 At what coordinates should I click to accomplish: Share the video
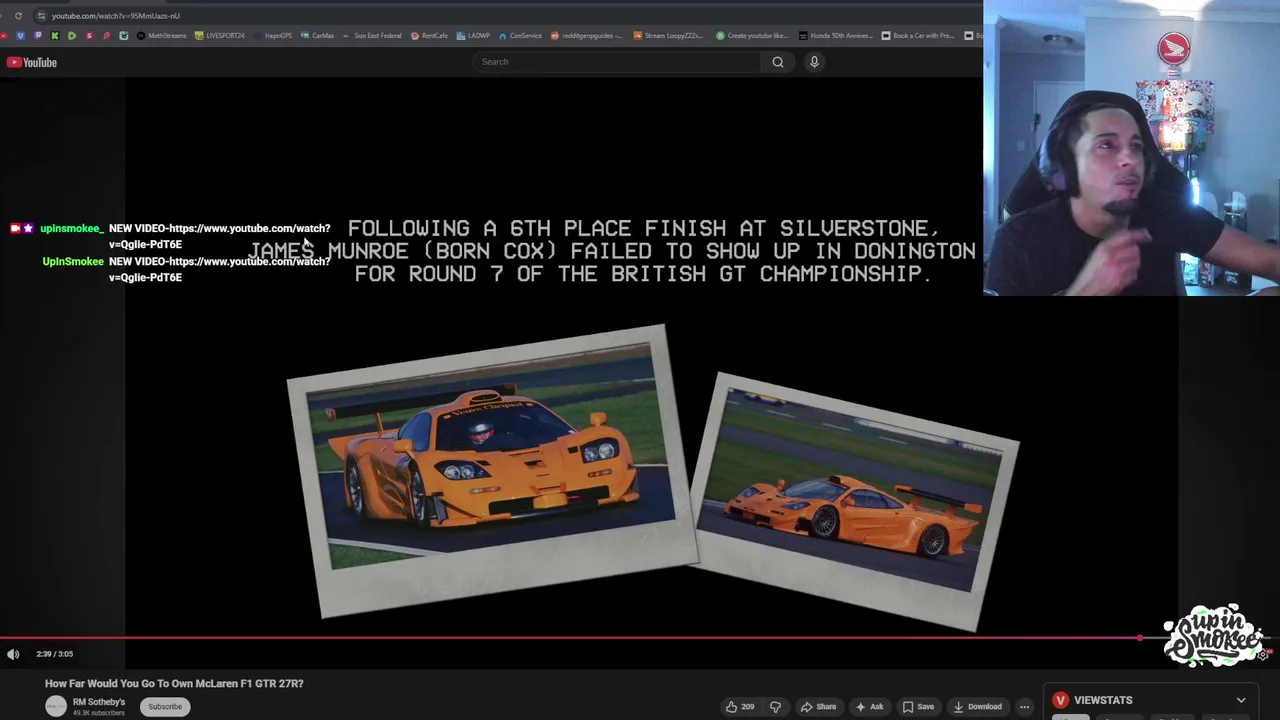817,707
